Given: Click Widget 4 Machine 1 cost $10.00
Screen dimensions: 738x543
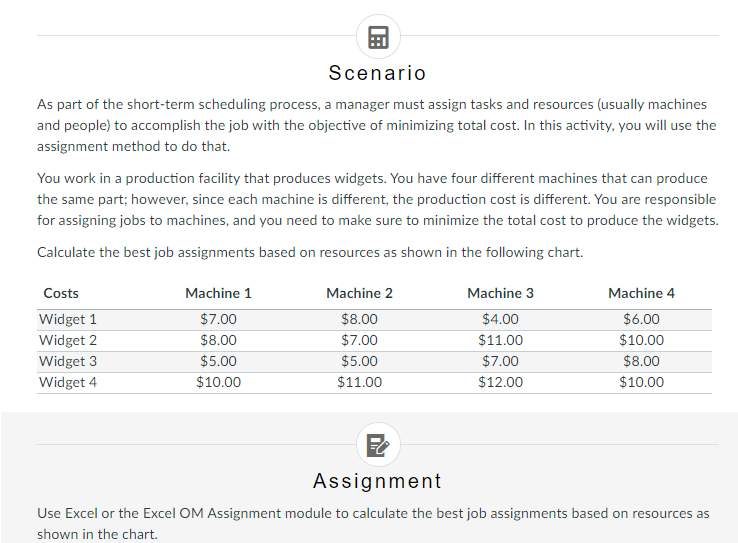Looking at the screenshot, I should tap(218, 382).
